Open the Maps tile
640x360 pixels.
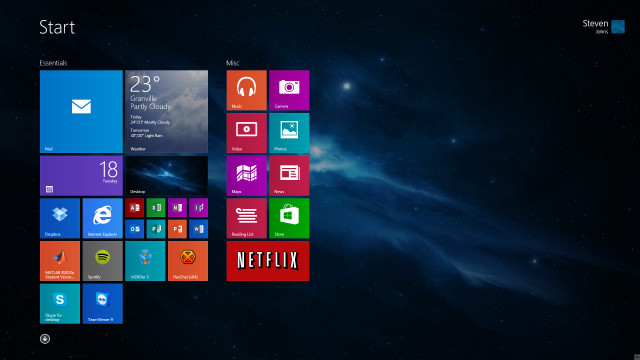(x=247, y=176)
